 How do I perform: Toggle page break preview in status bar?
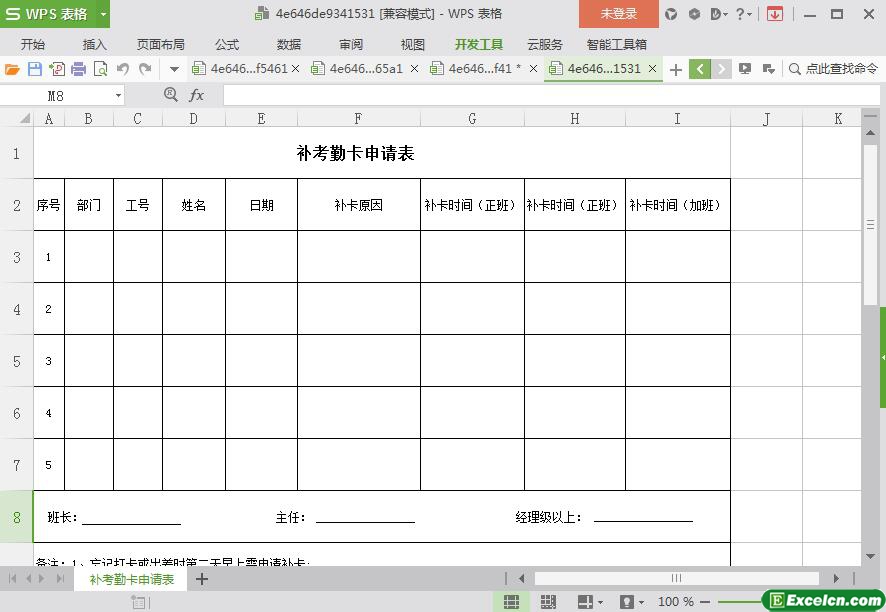(x=548, y=602)
